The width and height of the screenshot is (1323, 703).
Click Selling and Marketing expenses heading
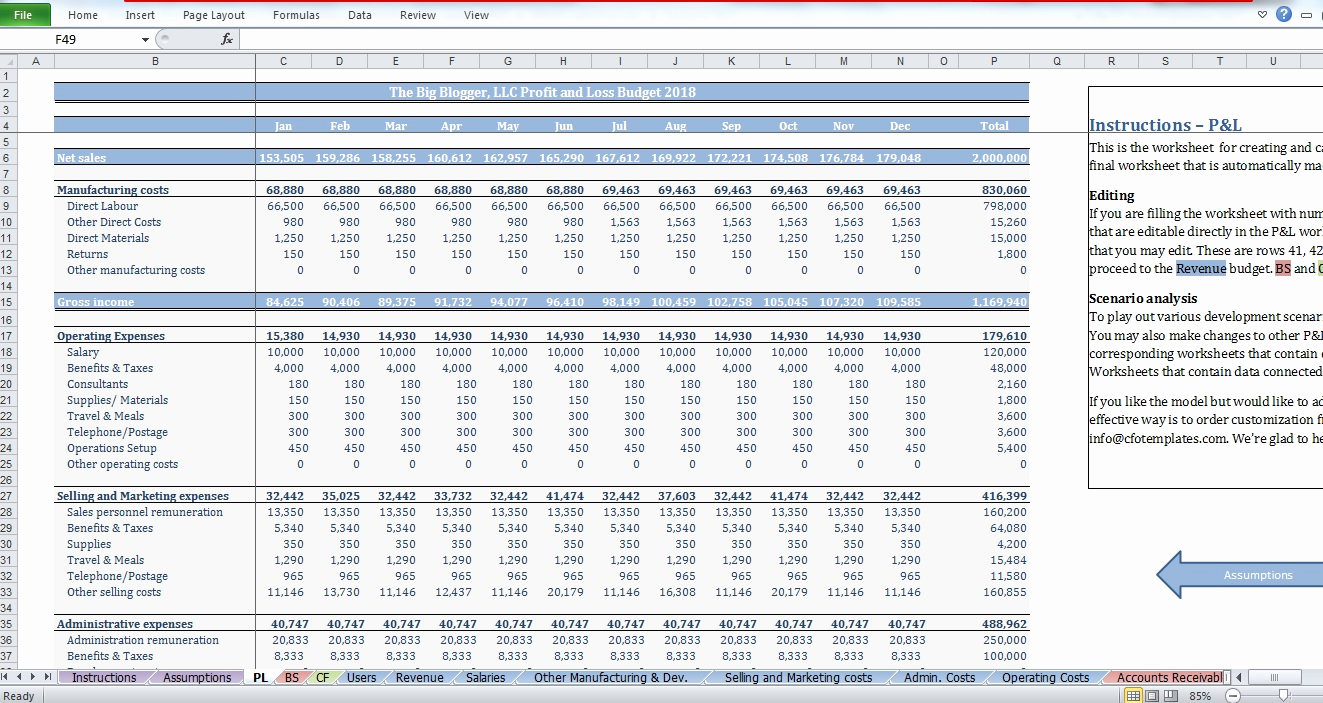pos(143,496)
